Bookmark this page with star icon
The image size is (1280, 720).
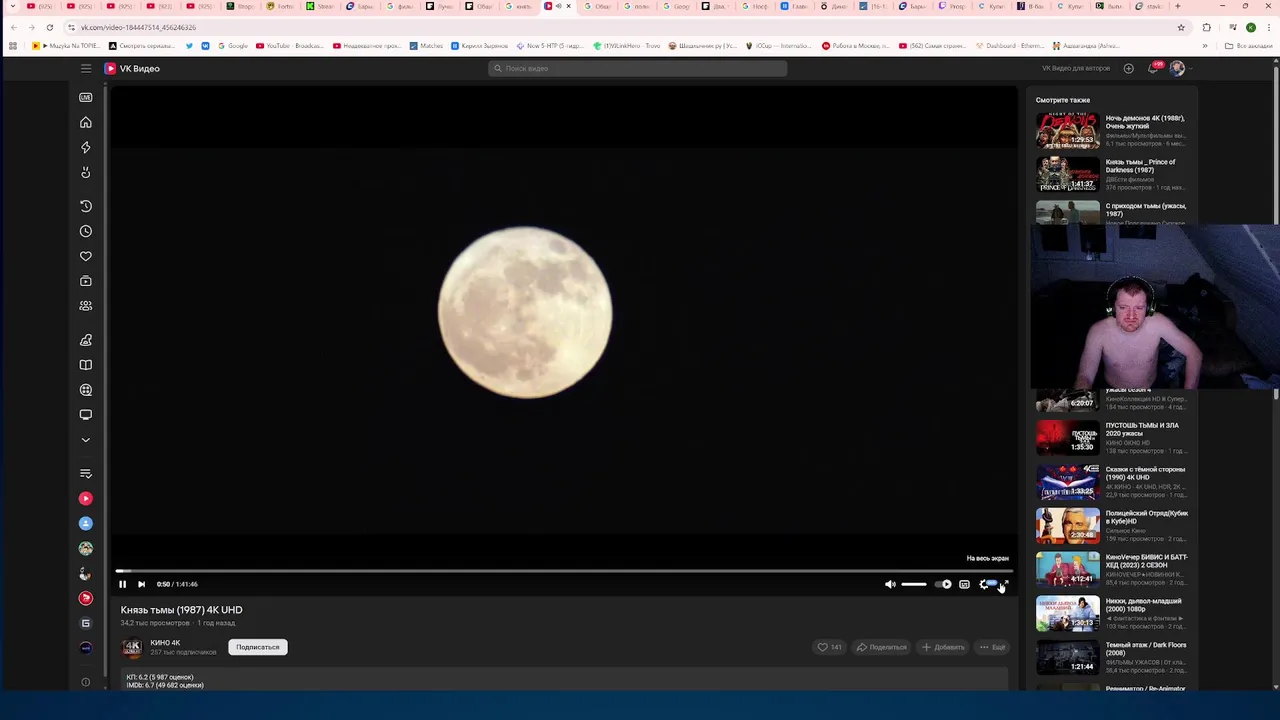tap(1181, 27)
